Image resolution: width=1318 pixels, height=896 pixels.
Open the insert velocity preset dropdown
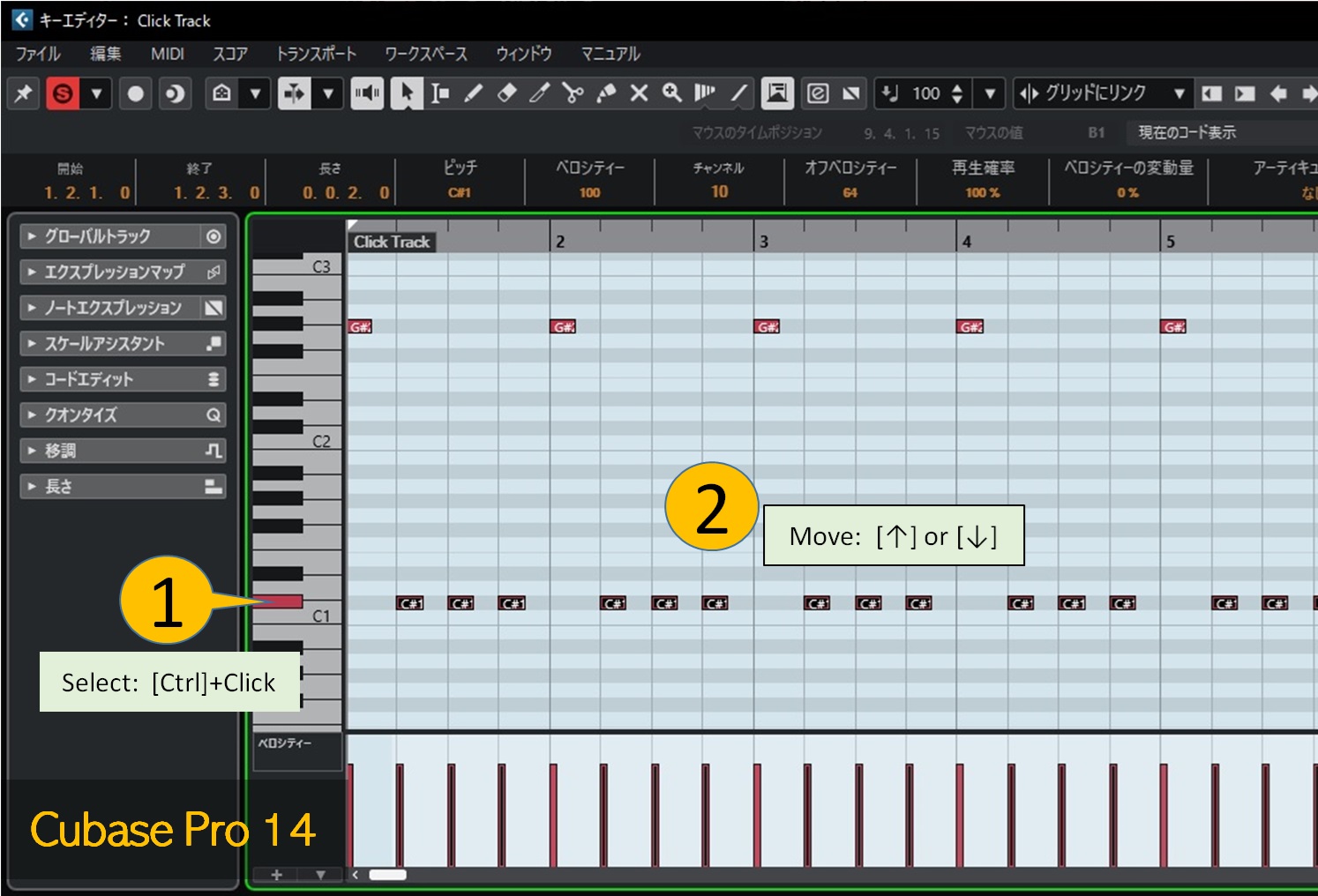point(990,93)
